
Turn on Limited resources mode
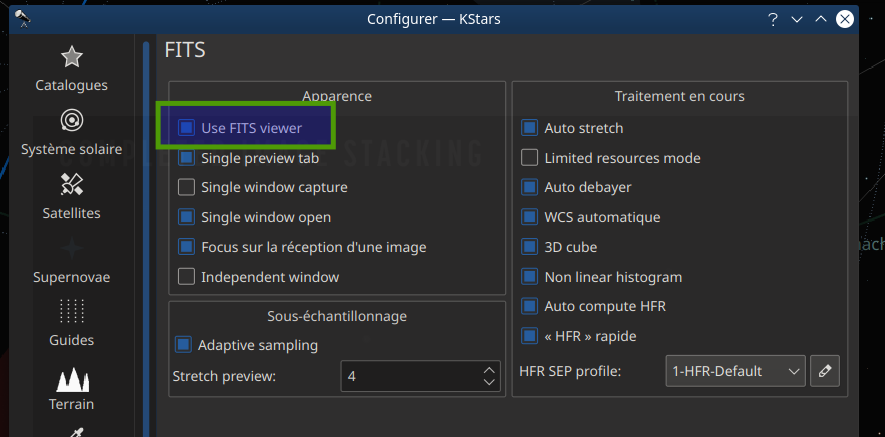click(530, 158)
